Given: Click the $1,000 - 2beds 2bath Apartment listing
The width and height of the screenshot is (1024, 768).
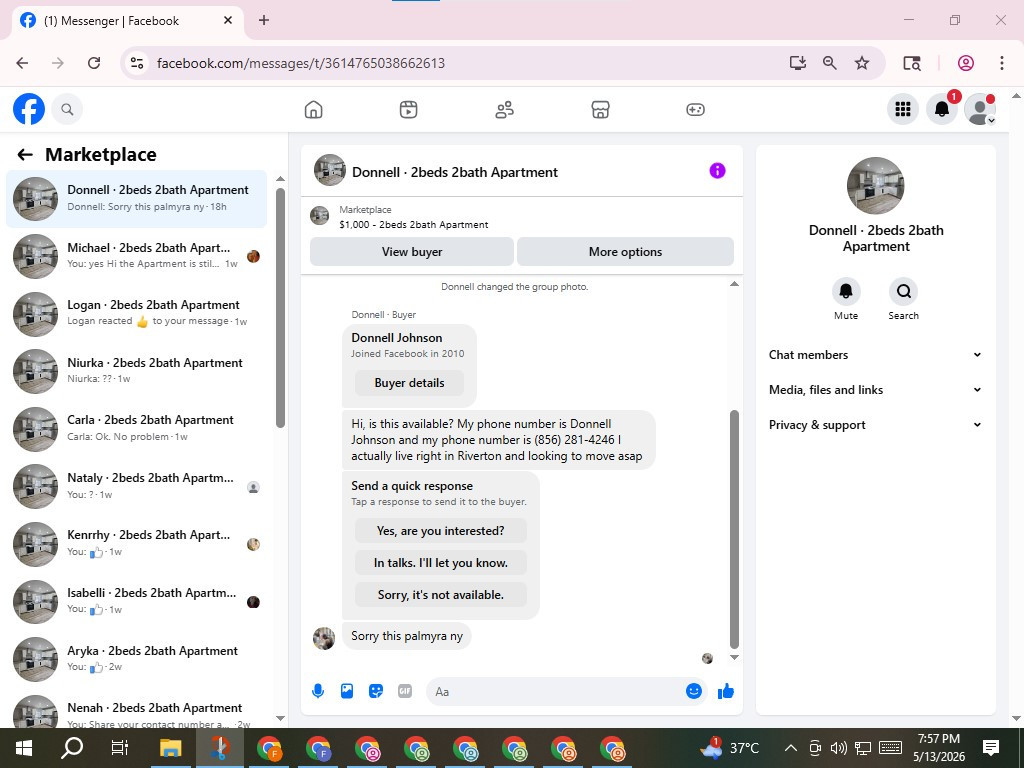Looking at the screenshot, I should point(413,225).
